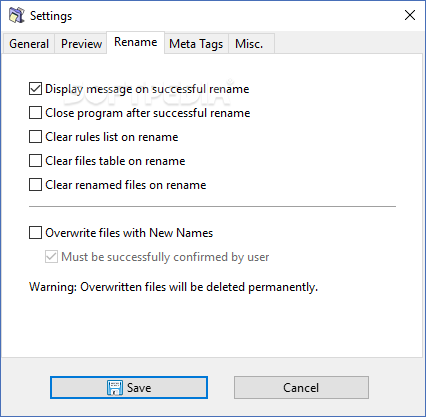The image size is (426, 417).
Task: Click the Settings app icon in title bar
Action: pyautogui.click(x=16, y=16)
